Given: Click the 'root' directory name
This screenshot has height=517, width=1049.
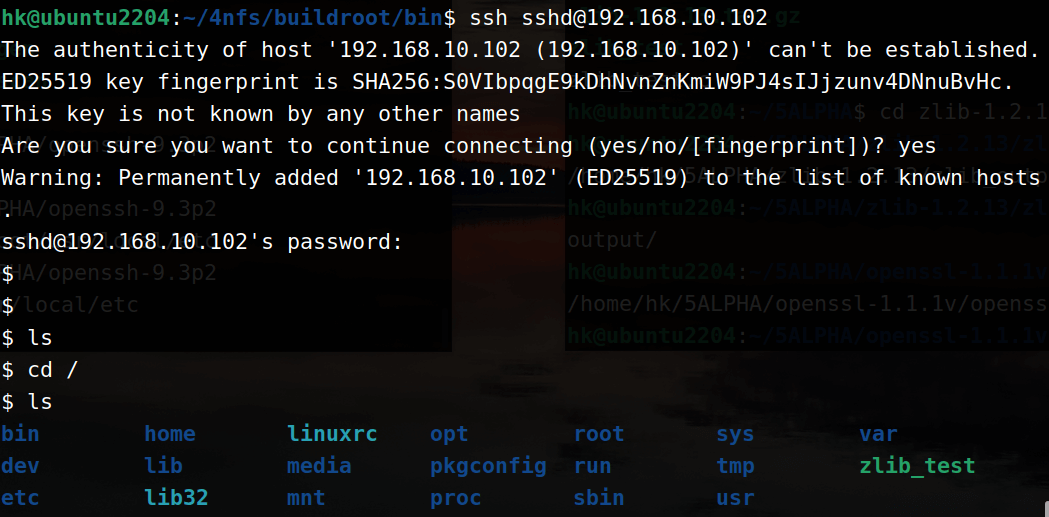Looking at the screenshot, I should (x=598, y=434).
